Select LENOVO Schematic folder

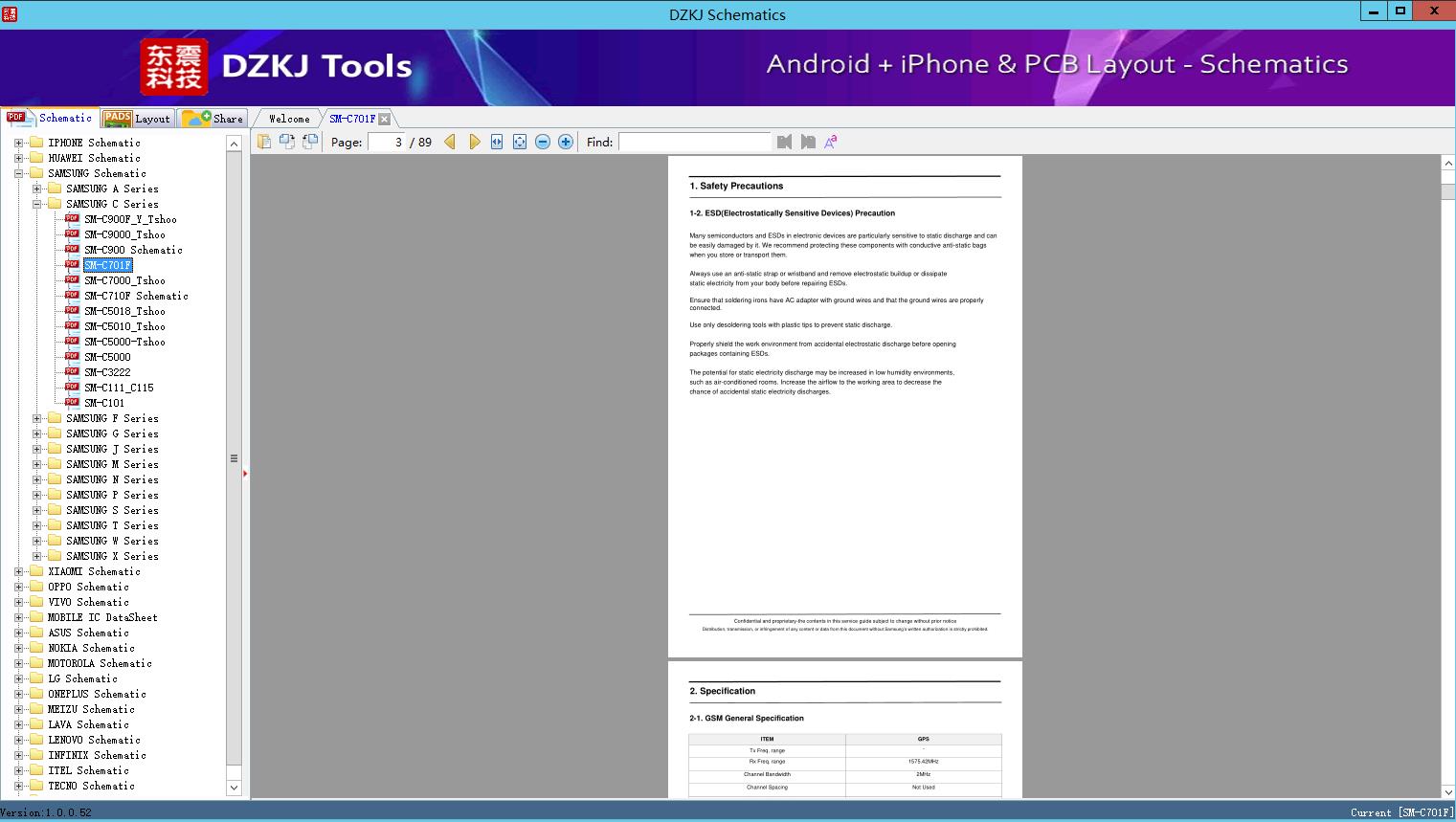(94, 740)
